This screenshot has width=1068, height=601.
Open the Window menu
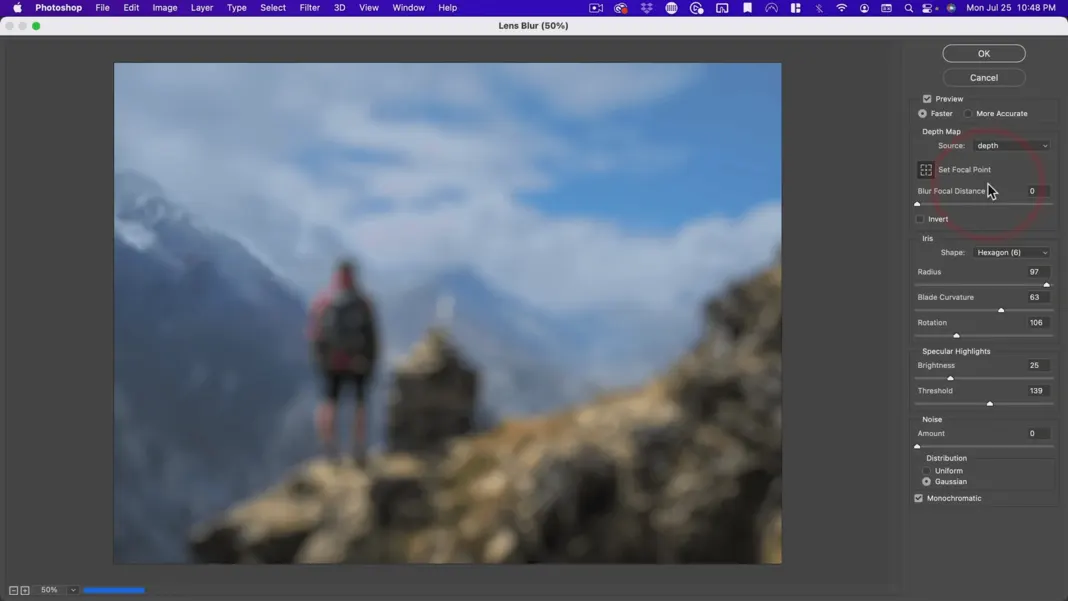point(408,7)
